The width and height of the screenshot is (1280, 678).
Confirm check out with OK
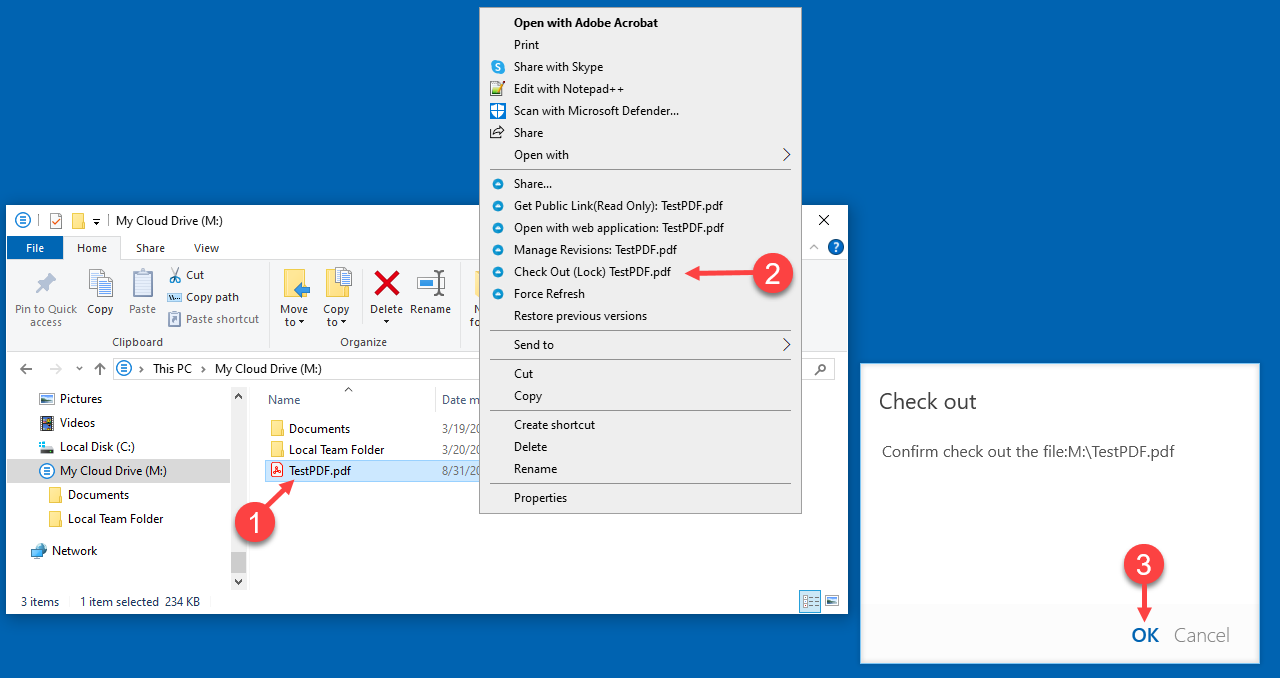point(1145,635)
